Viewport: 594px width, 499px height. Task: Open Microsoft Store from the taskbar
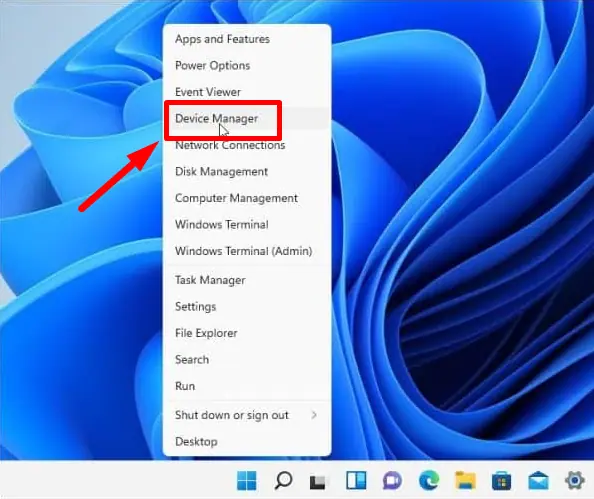(x=501, y=481)
